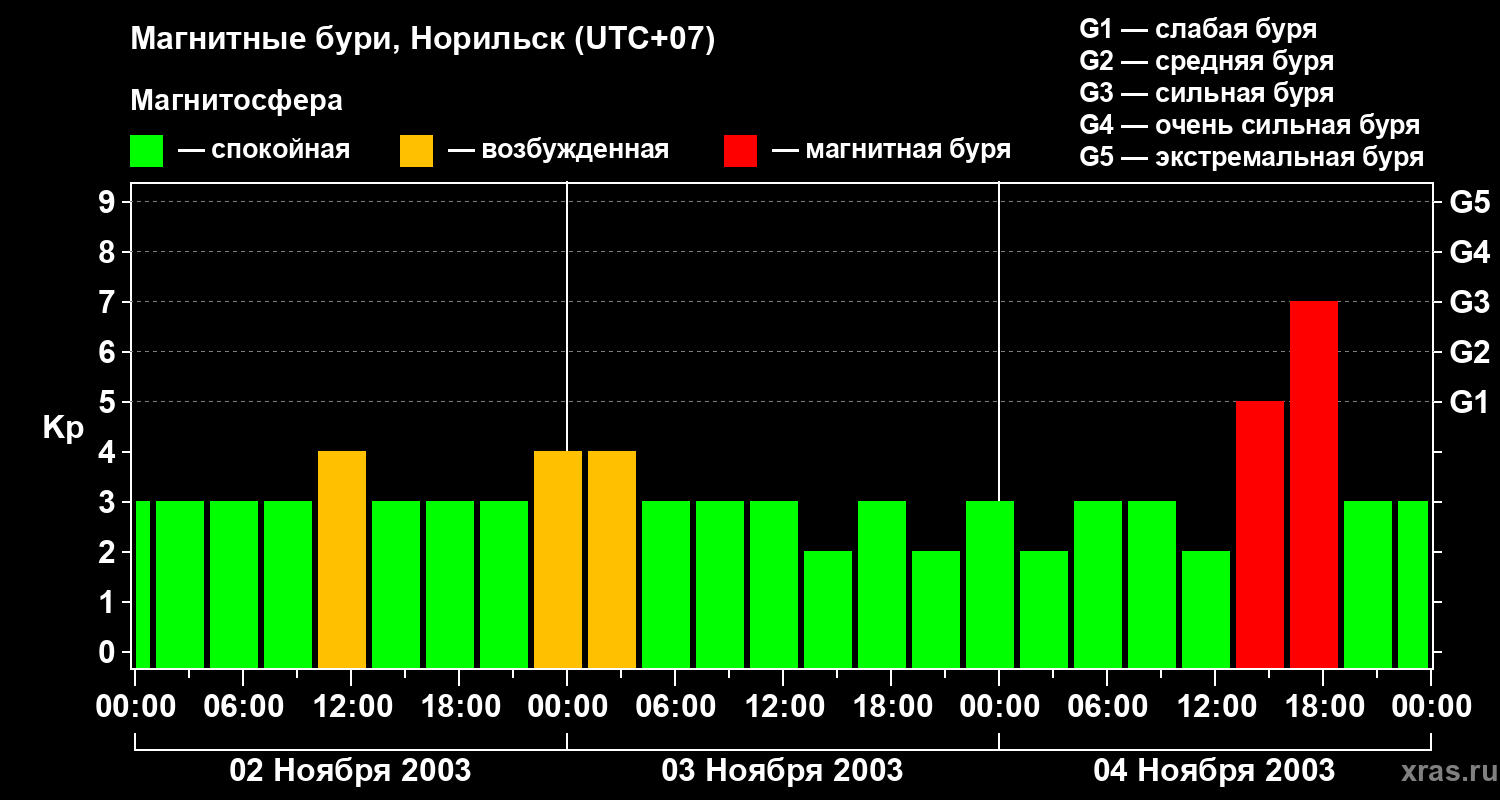Click the date label «02 Ноября 2003»
The height and width of the screenshot is (800, 1500).
pyautogui.click(x=350, y=771)
